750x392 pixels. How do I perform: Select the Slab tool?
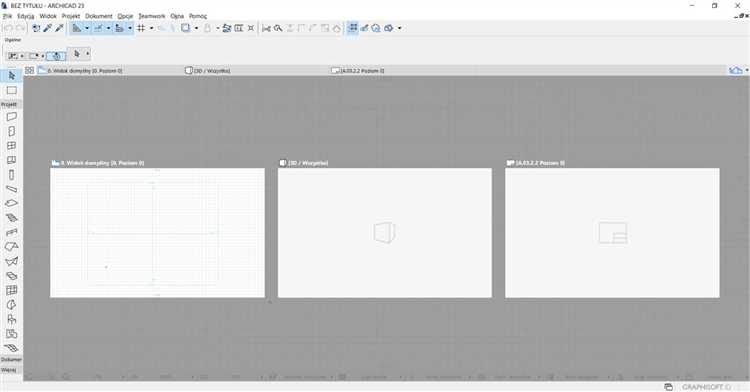click(x=11, y=203)
